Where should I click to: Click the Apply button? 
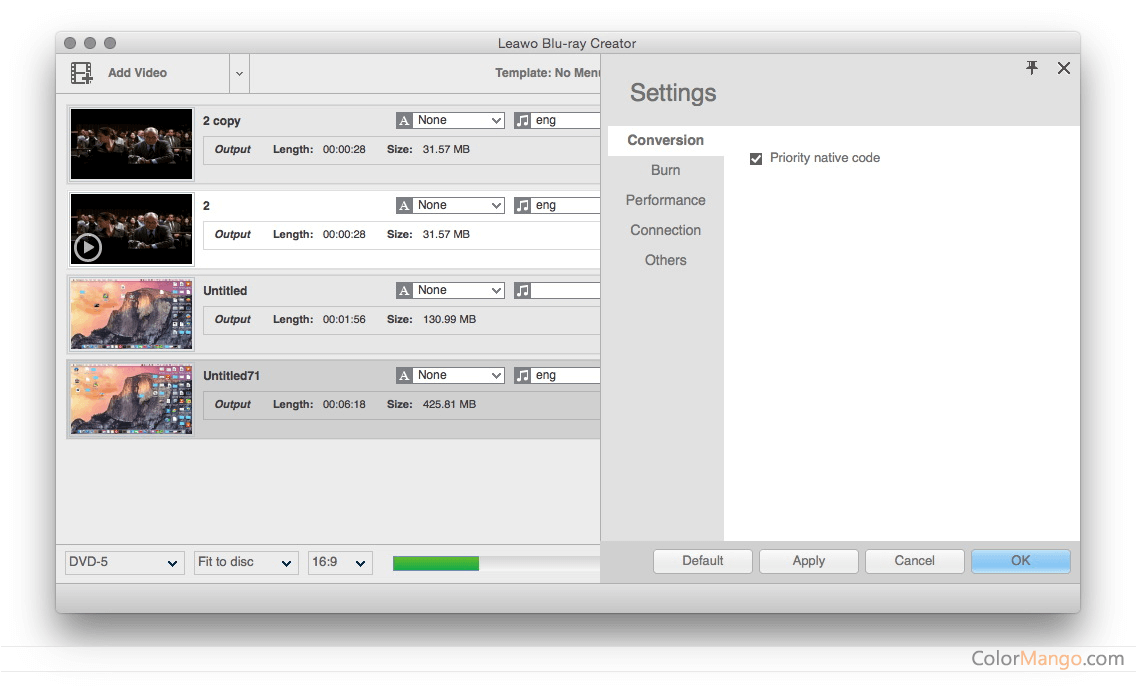(809, 561)
